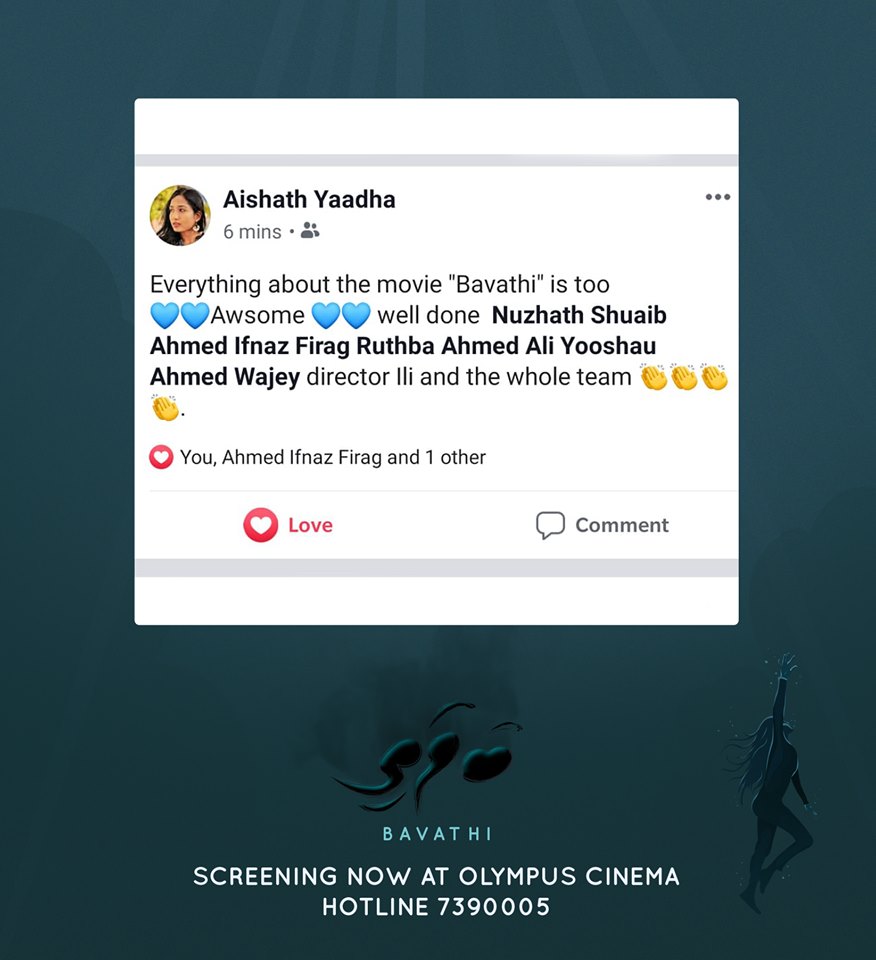
Task: Click the Comment text label
Action: coord(622,525)
